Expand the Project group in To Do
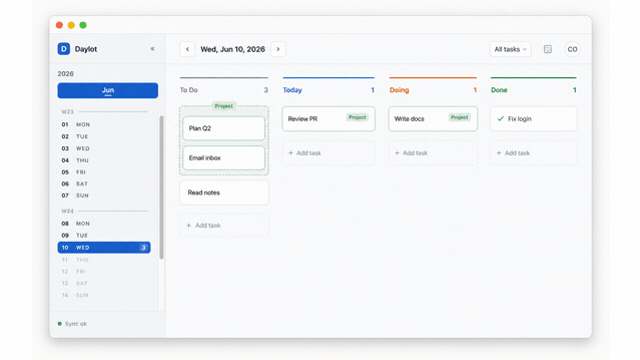This screenshot has height=360, width=640. tap(224, 106)
